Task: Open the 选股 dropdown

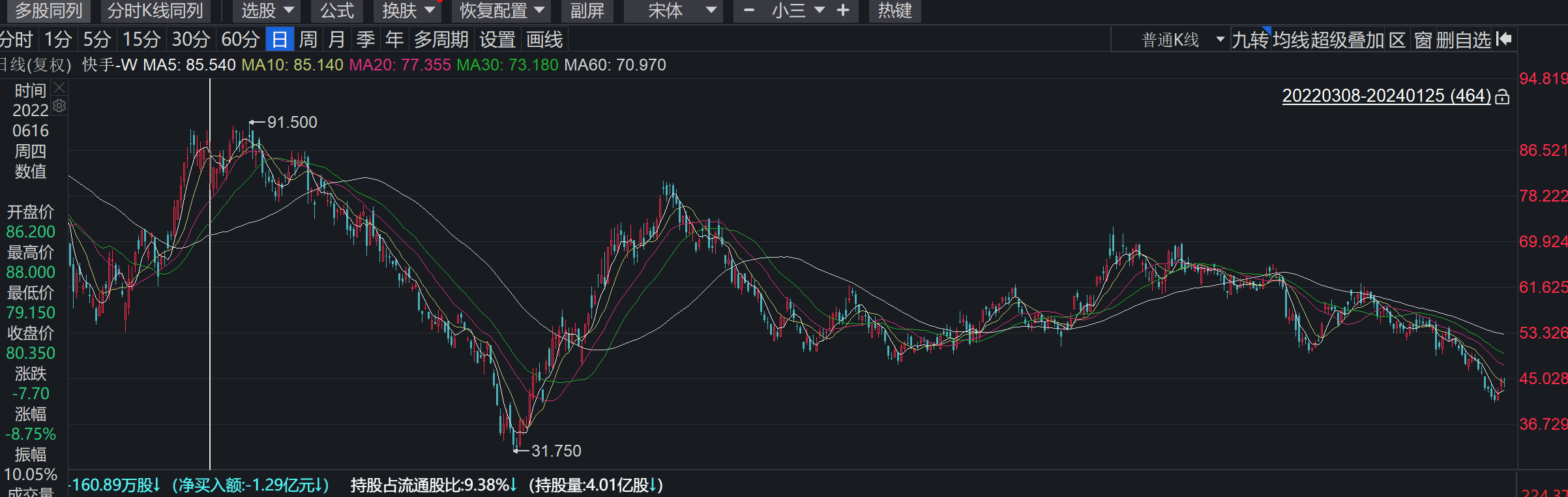Action: coord(268,10)
